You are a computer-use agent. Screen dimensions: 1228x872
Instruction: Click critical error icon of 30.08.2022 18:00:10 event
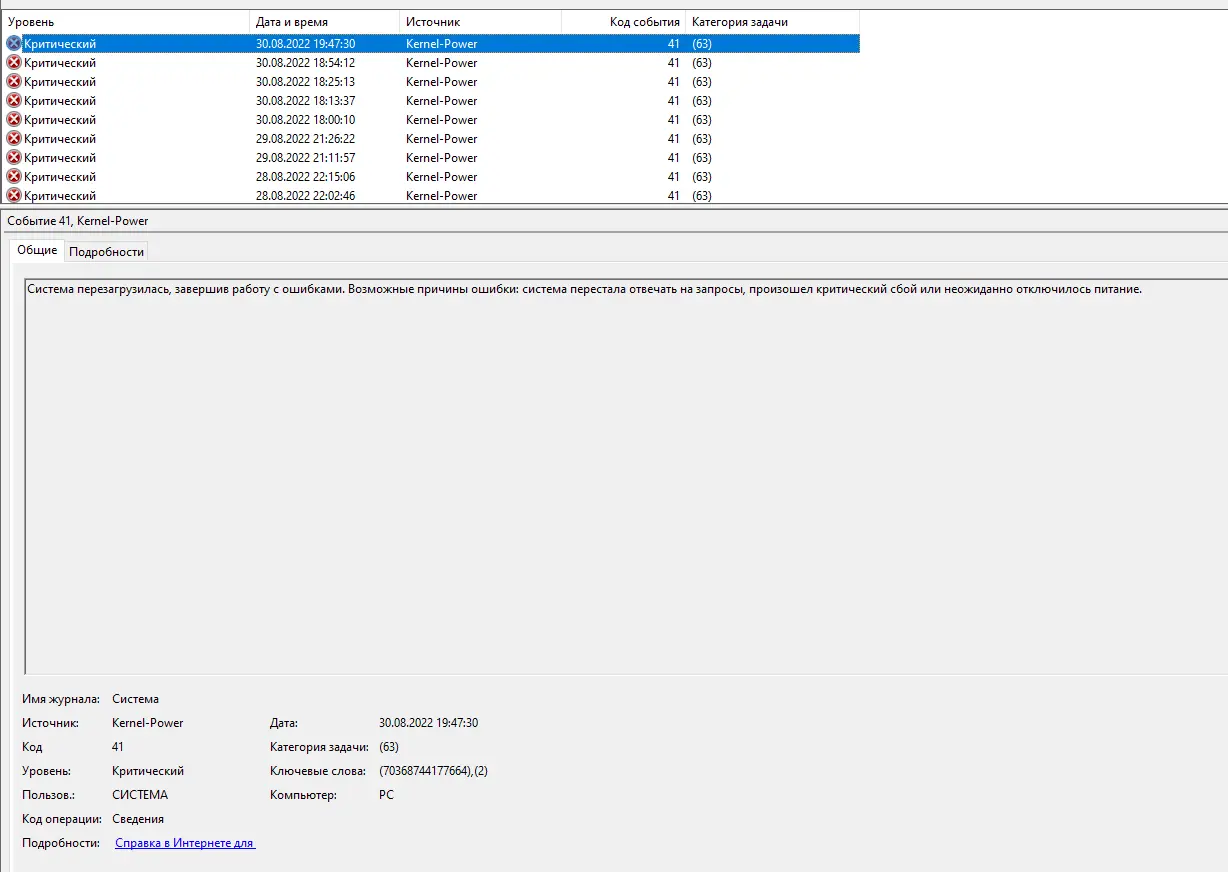[13, 120]
